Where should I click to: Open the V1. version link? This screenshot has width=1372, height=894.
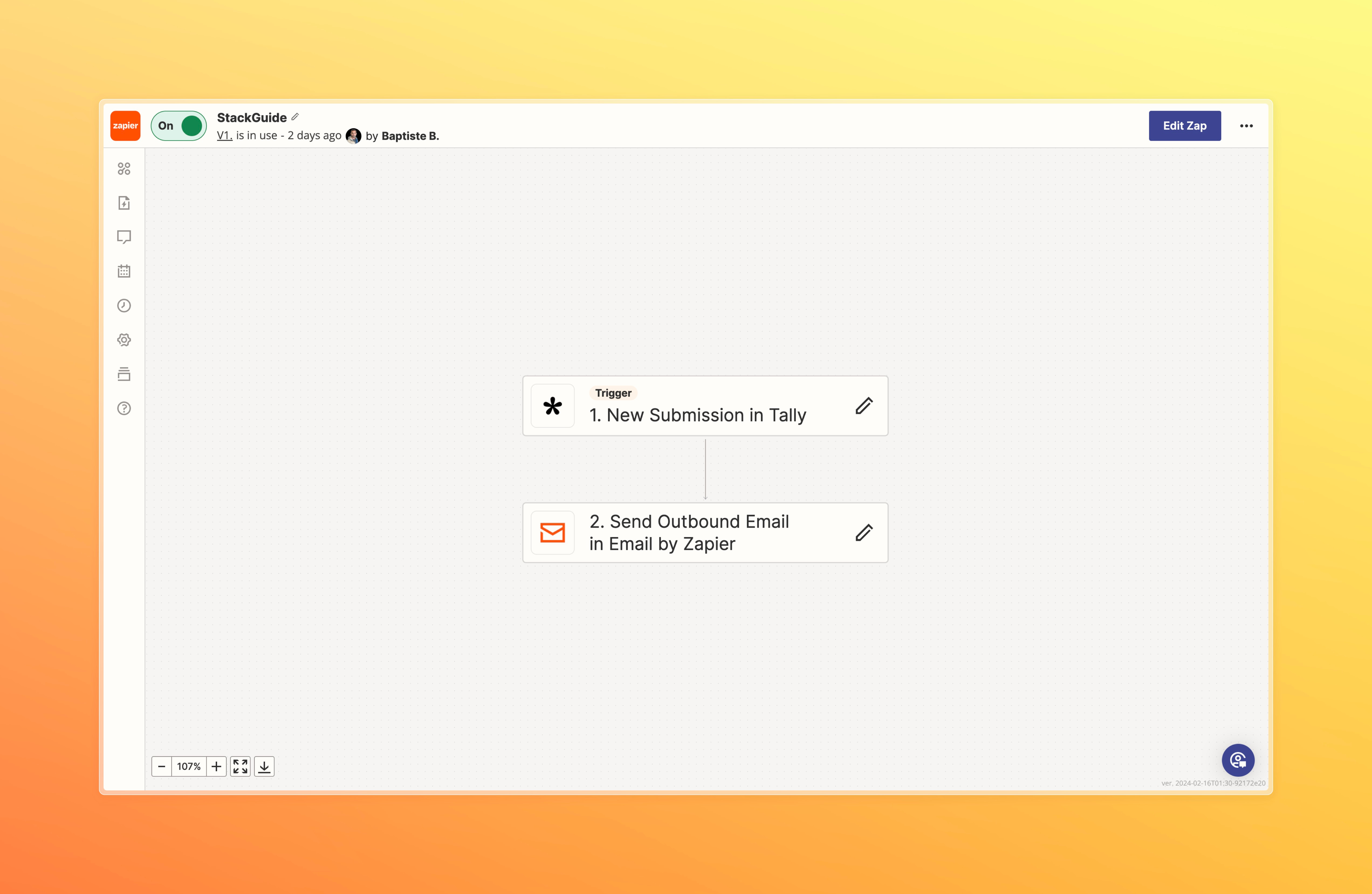click(x=224, y=135)
